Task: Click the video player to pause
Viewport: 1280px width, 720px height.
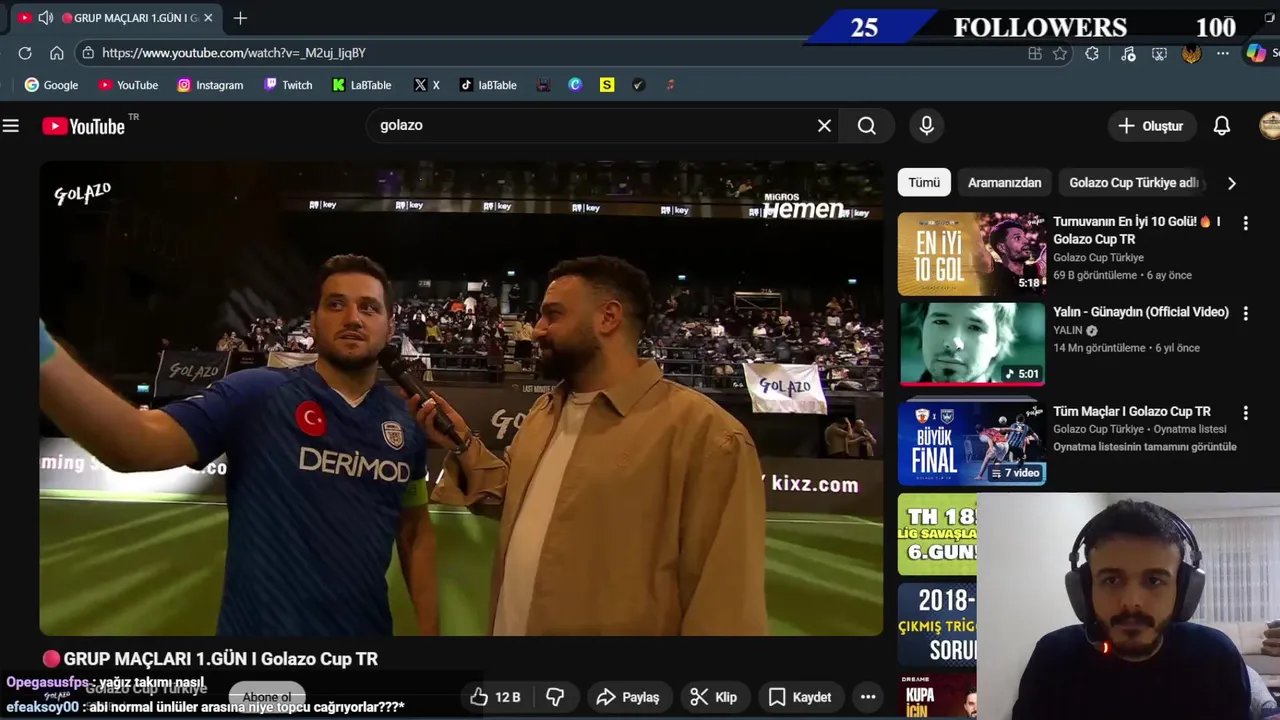Action: coord(461,399)
